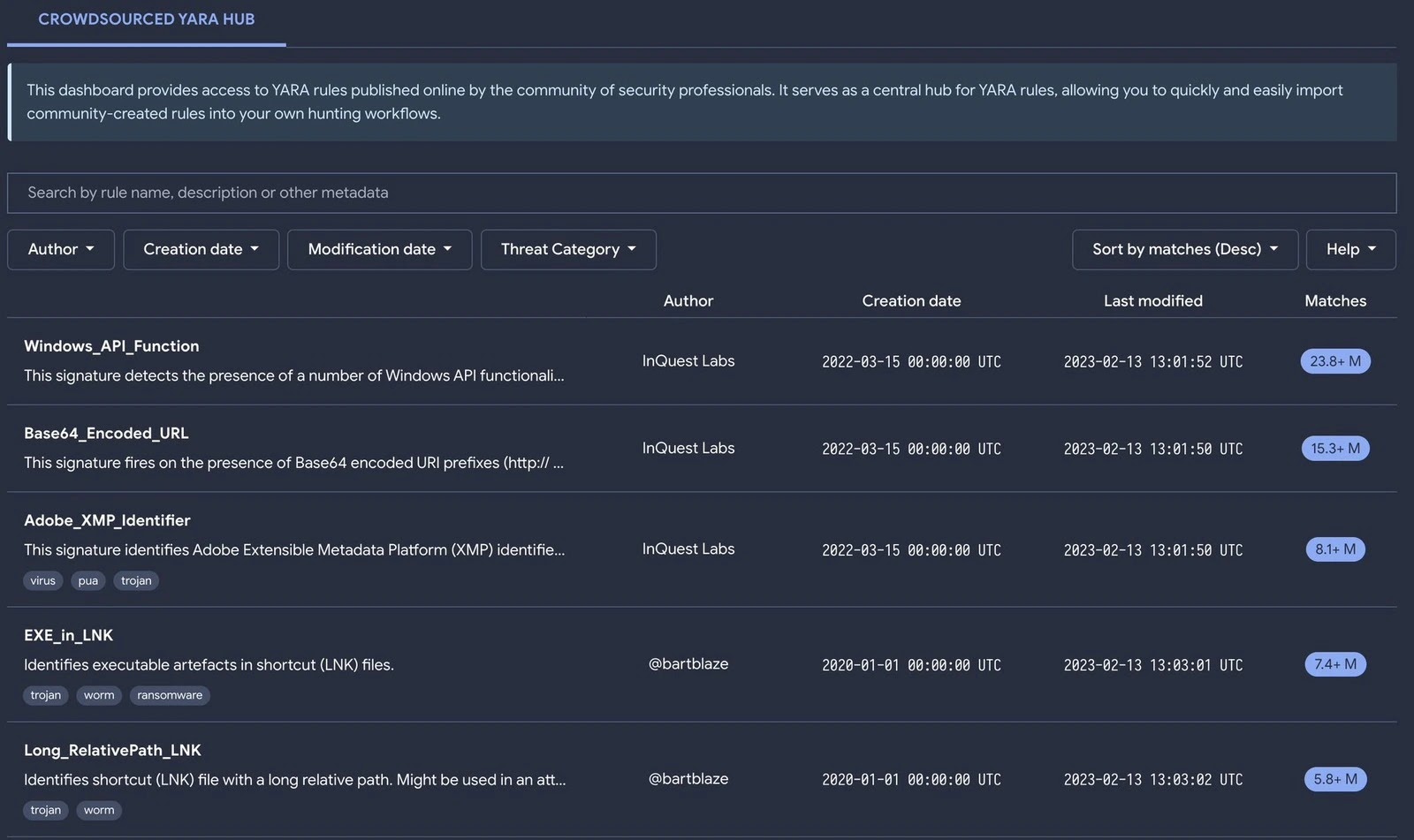Select the ransomware tag on EXE_in_LNK
This screenshot has height=840, width=1414.
click(170, 695)
